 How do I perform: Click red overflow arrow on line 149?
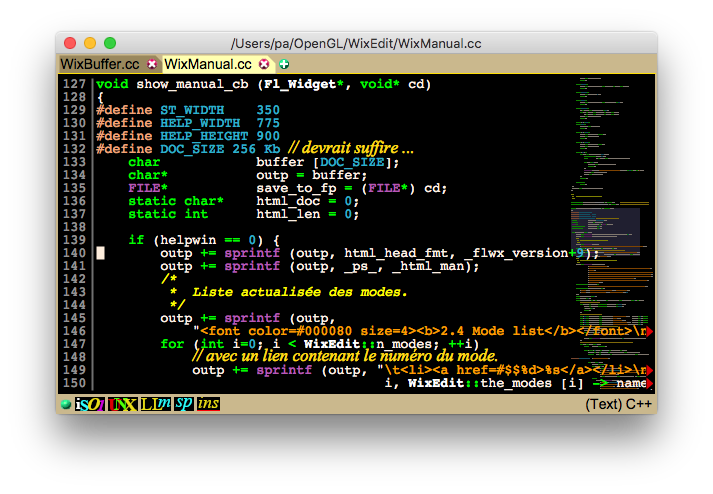click(650, 371)
